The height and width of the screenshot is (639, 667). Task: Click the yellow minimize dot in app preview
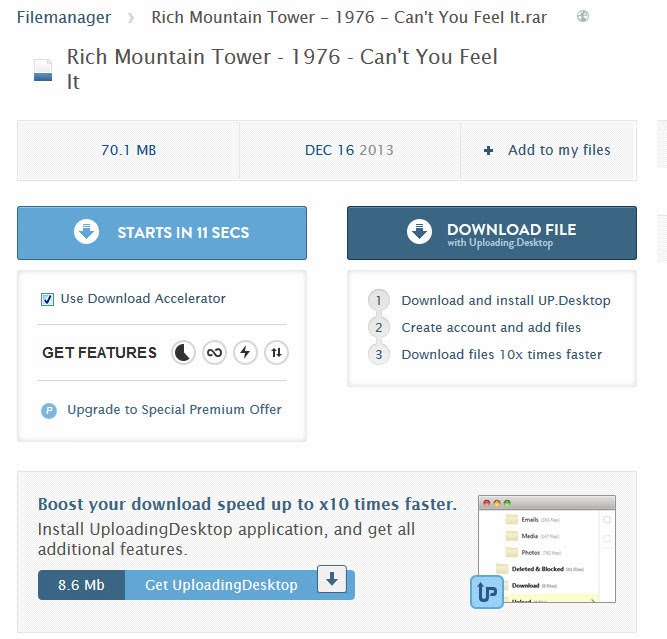496,503
